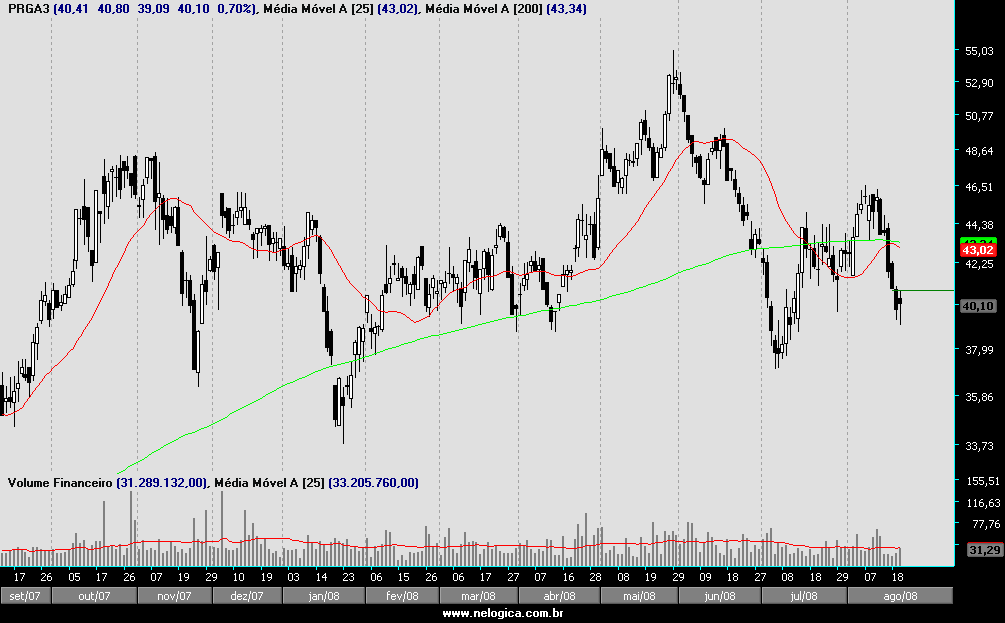The height and width of the screenshot is (623, 1005).
Task: Click the 33.205.760,00 volume average value
Action: 373,483
